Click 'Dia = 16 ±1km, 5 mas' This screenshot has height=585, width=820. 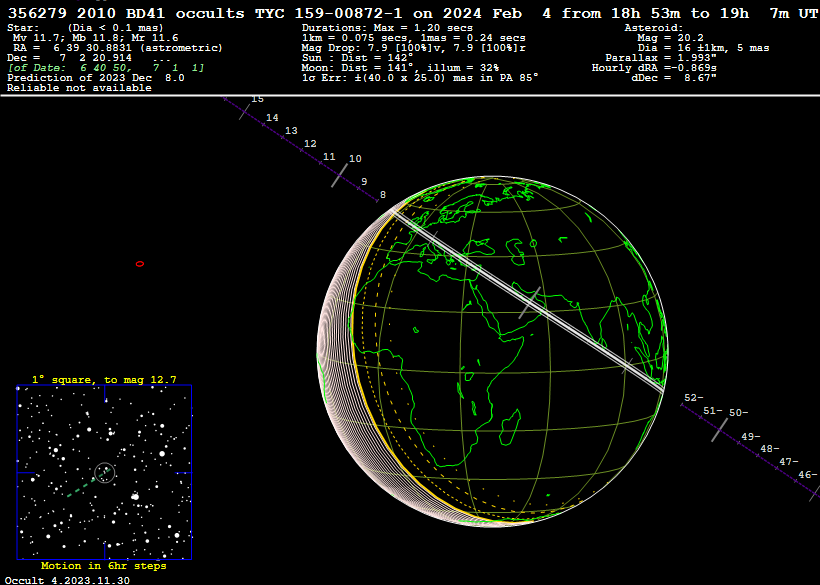(703, 48)
